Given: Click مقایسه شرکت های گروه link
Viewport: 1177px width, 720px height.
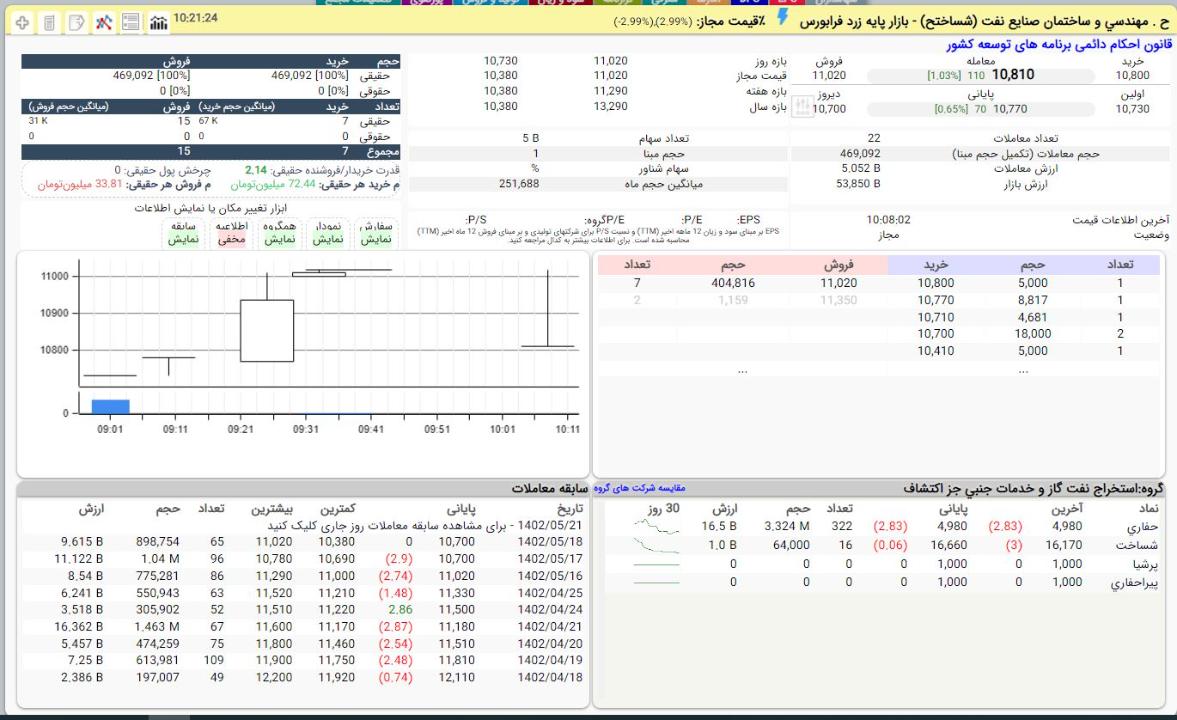Looking at the screenshot, I should [641, 488].
